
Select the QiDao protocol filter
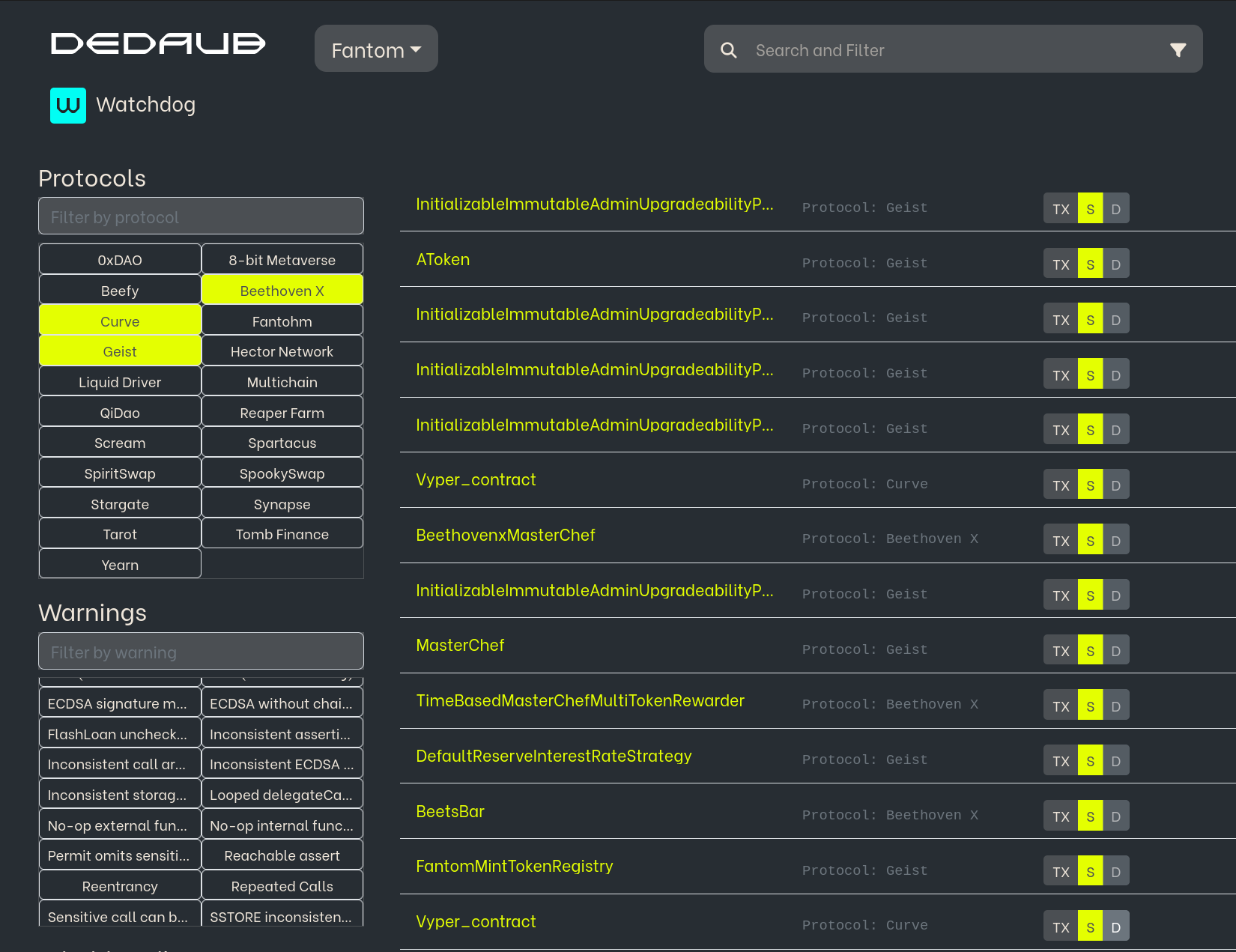pyautogui.click(x=120, y=413)
